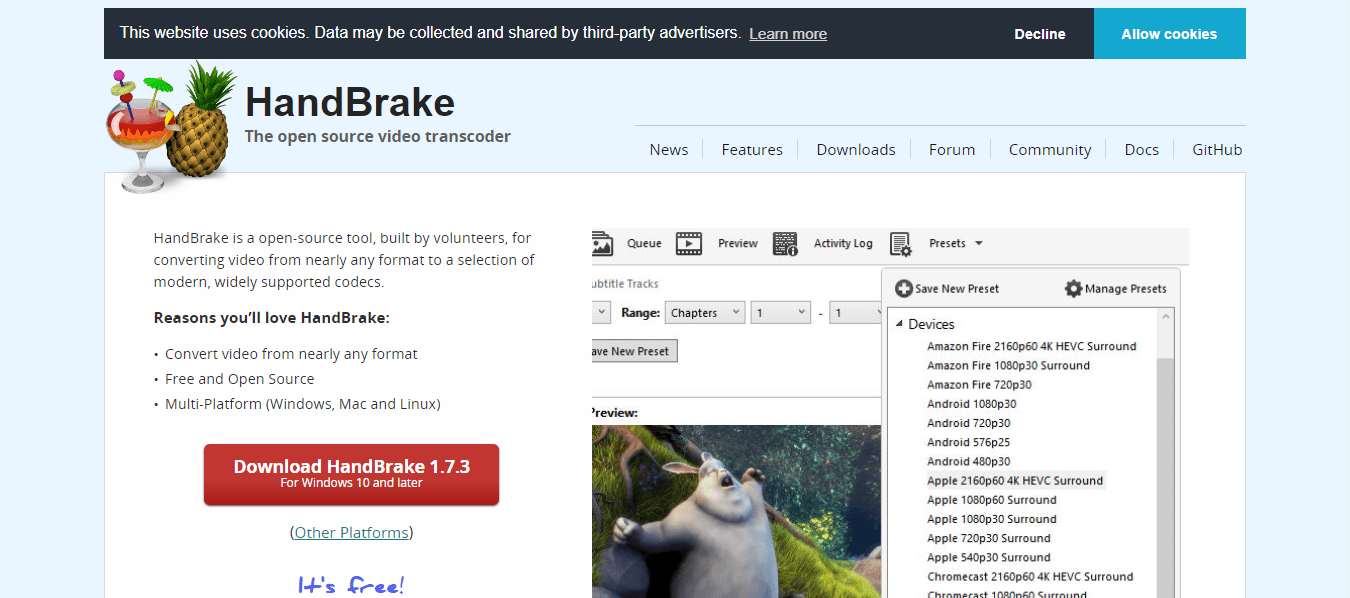Select Apple 720p30 Surround preset
1350x598 pixels.
[x=988, y=538]
